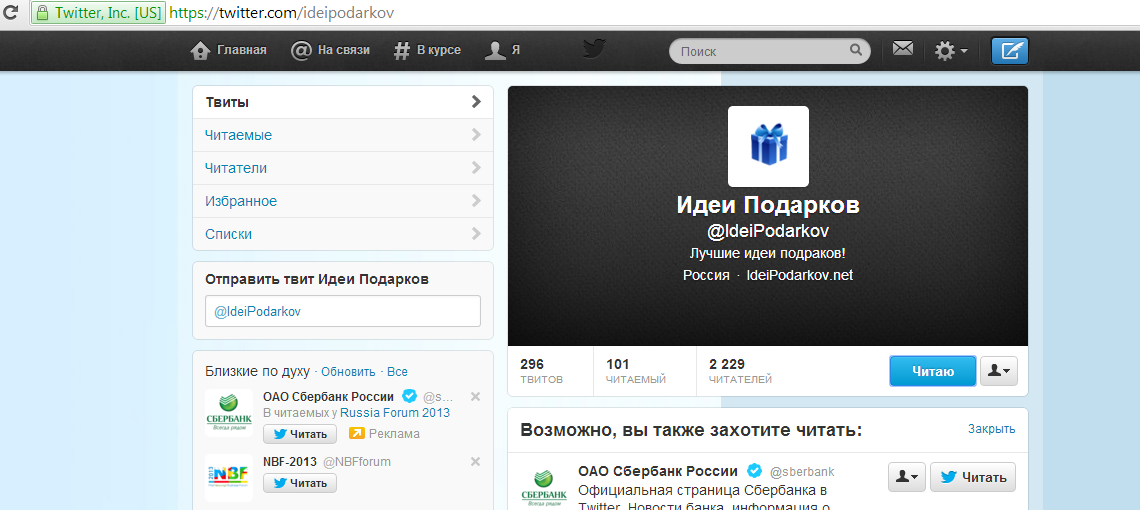This screenshot has height=510, width=1140.
Task: Dismiss the Сбербанк sidebar suggestion
Action: pos(475,397)
